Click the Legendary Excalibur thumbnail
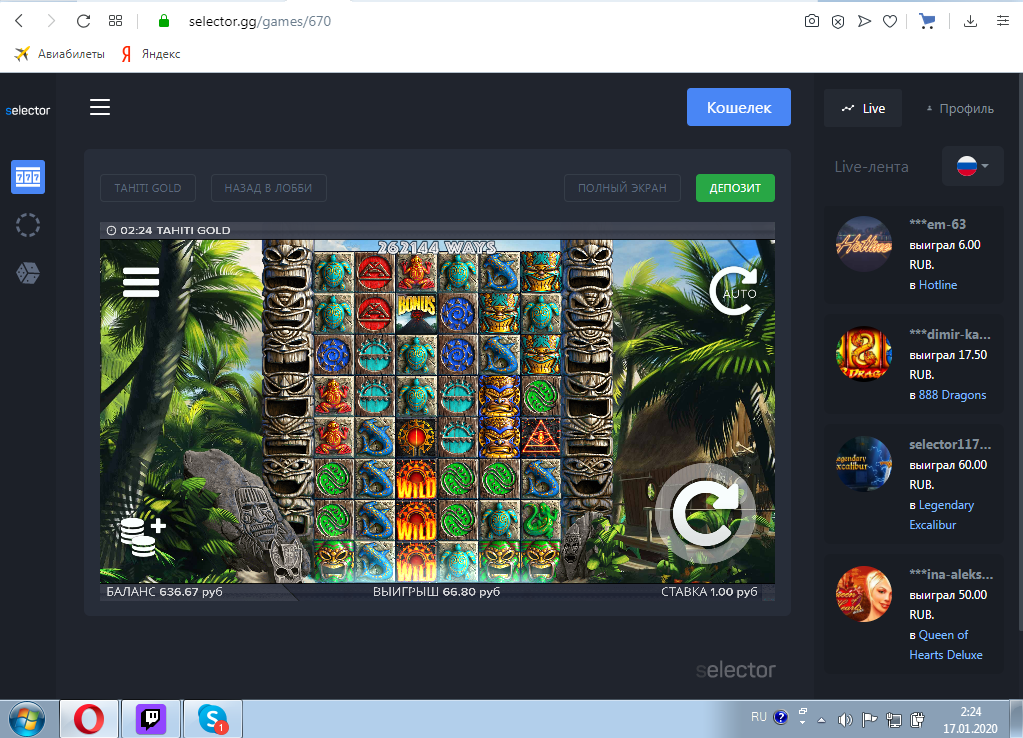Screen dimensions: 1023x738 pos(864,463)
